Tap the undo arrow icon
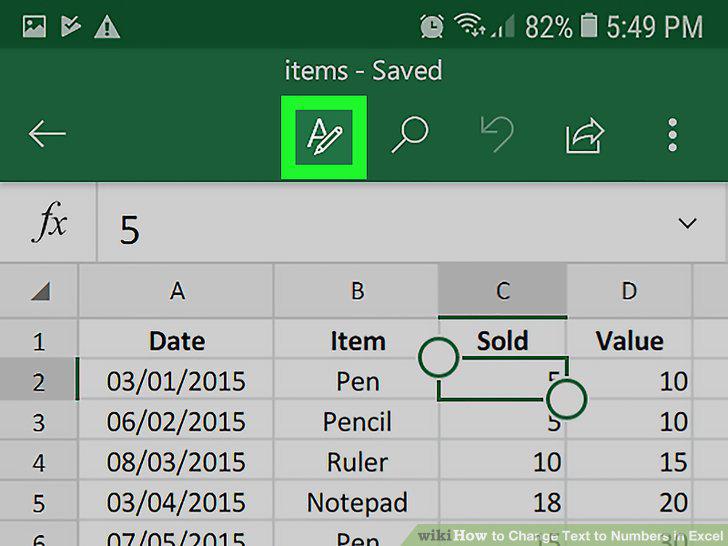Screen dimensions: 728x546 pos(497,135)
